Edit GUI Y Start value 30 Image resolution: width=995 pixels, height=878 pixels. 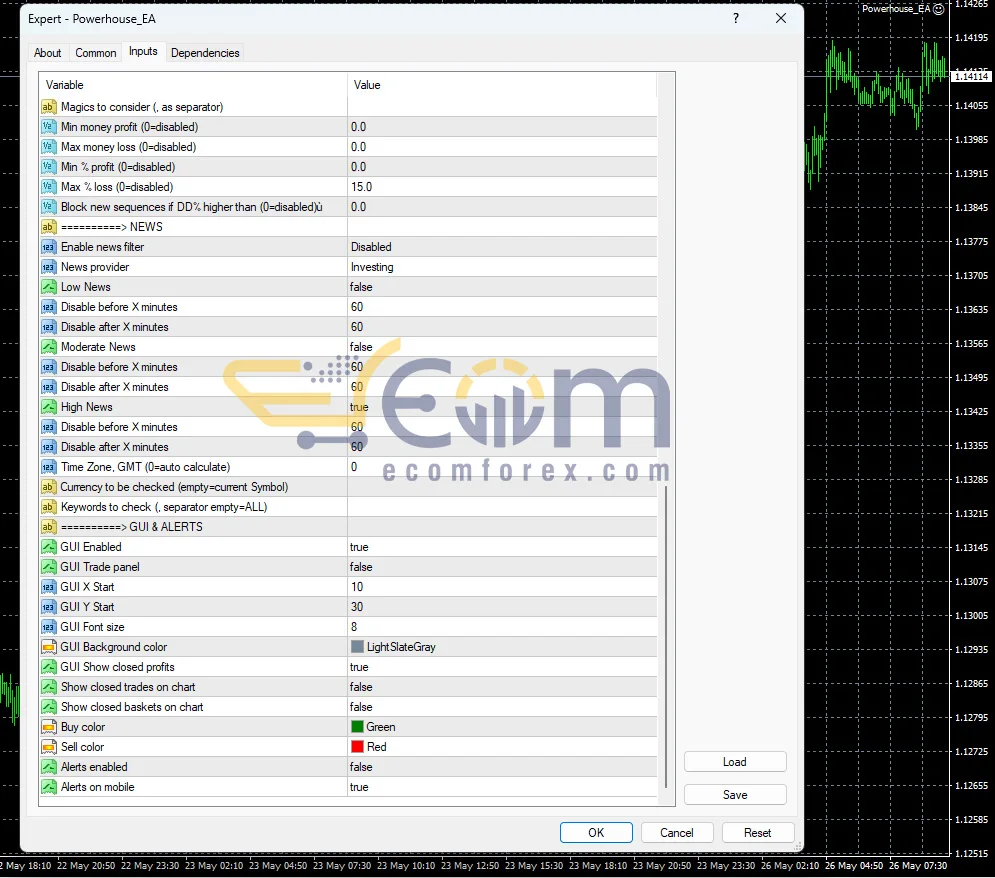[x=502, y=606]
